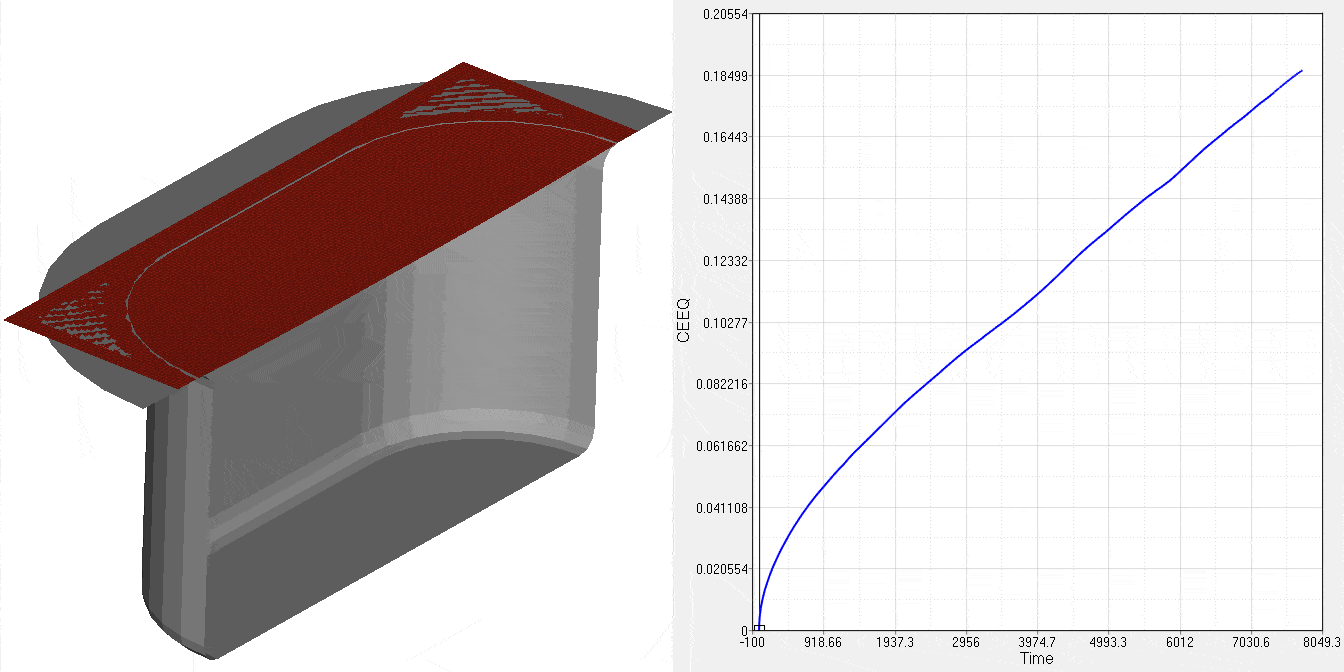Screen dimensions: 1344x672
Task: Click the x-axis value 918.66
Action: tap(822, 643)
